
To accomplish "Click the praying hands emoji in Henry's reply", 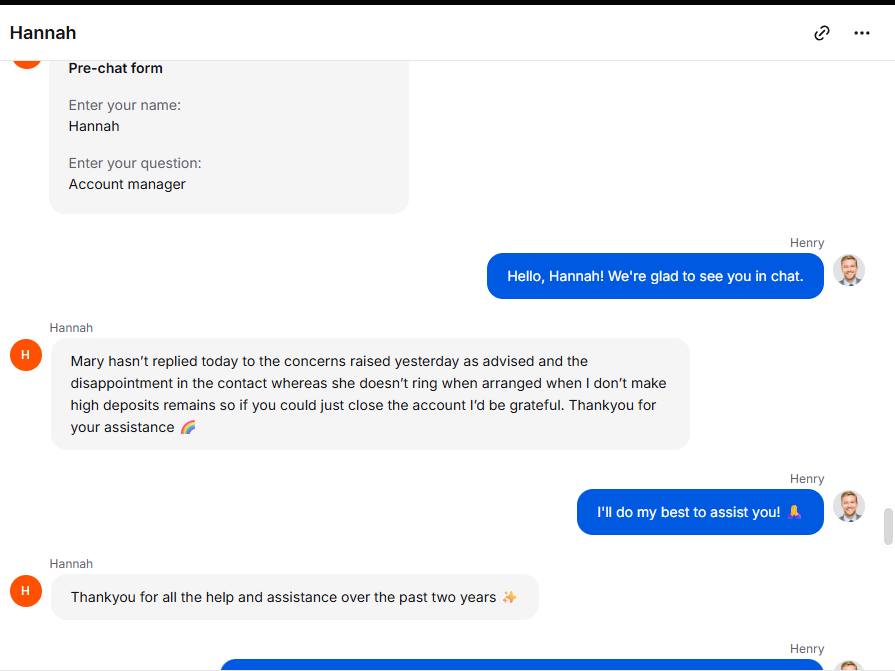I will 795,512.
